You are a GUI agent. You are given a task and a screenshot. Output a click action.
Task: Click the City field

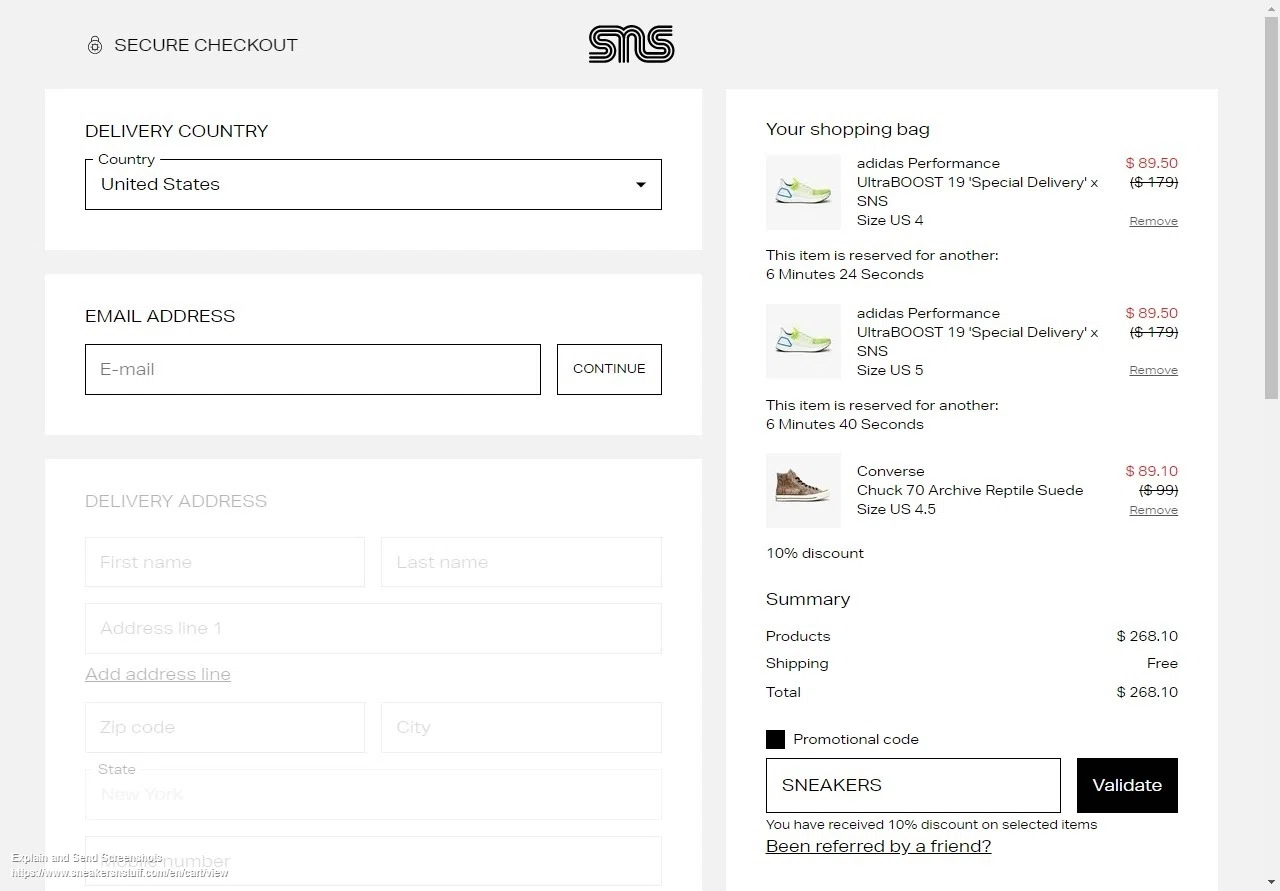pyautogui.click(x=521, y=727)
